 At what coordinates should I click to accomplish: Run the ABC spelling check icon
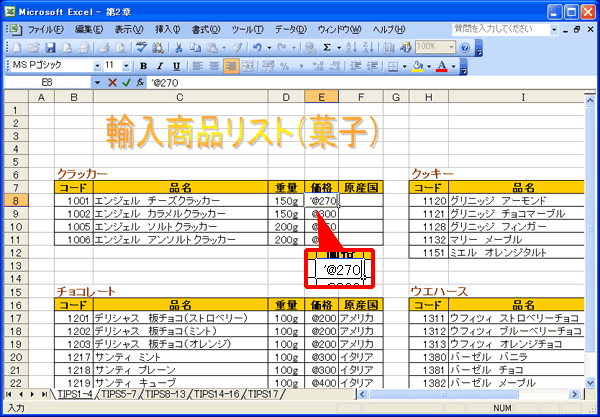click(141, 47)
